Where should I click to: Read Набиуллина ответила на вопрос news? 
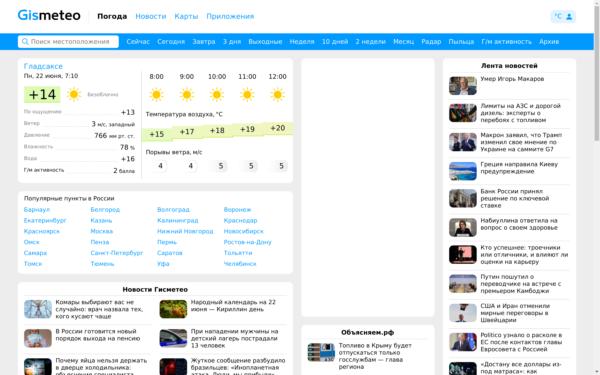(x=519, y=224)
